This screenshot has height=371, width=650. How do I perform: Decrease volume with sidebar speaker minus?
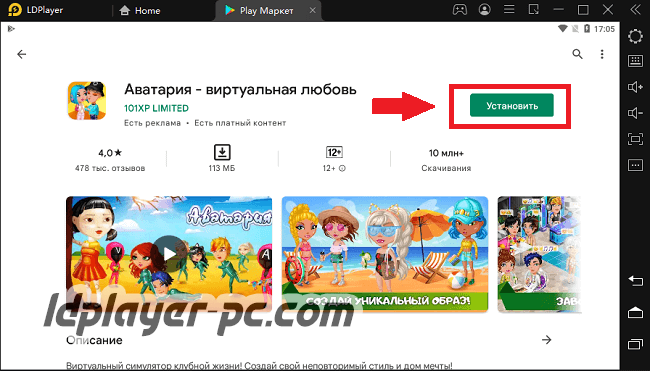pos(635,113)
